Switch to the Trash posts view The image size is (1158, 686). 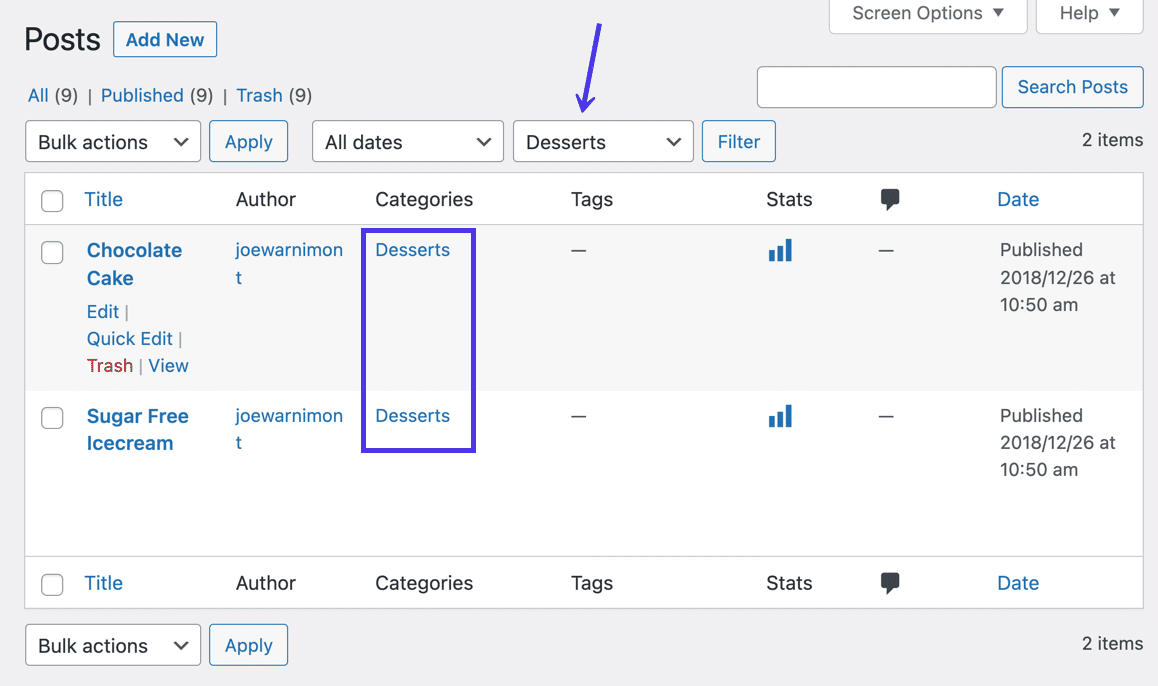(x=259, y=96)
